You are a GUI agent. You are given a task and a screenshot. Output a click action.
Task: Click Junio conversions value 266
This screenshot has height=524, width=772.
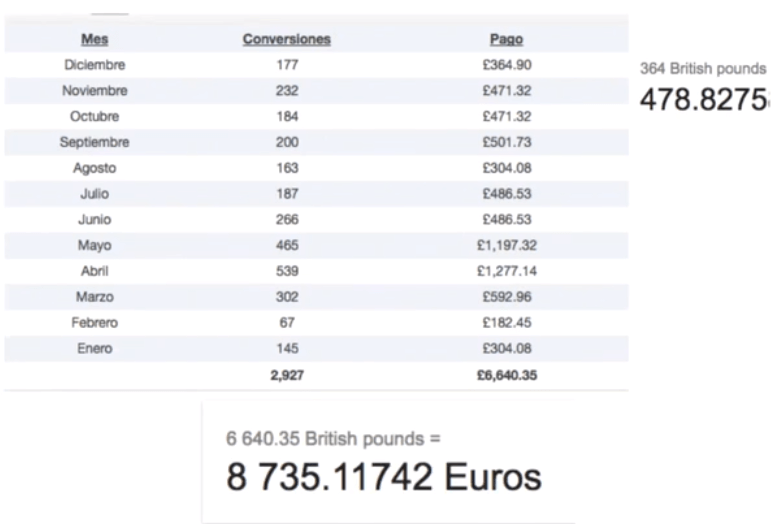coord(287,220)
